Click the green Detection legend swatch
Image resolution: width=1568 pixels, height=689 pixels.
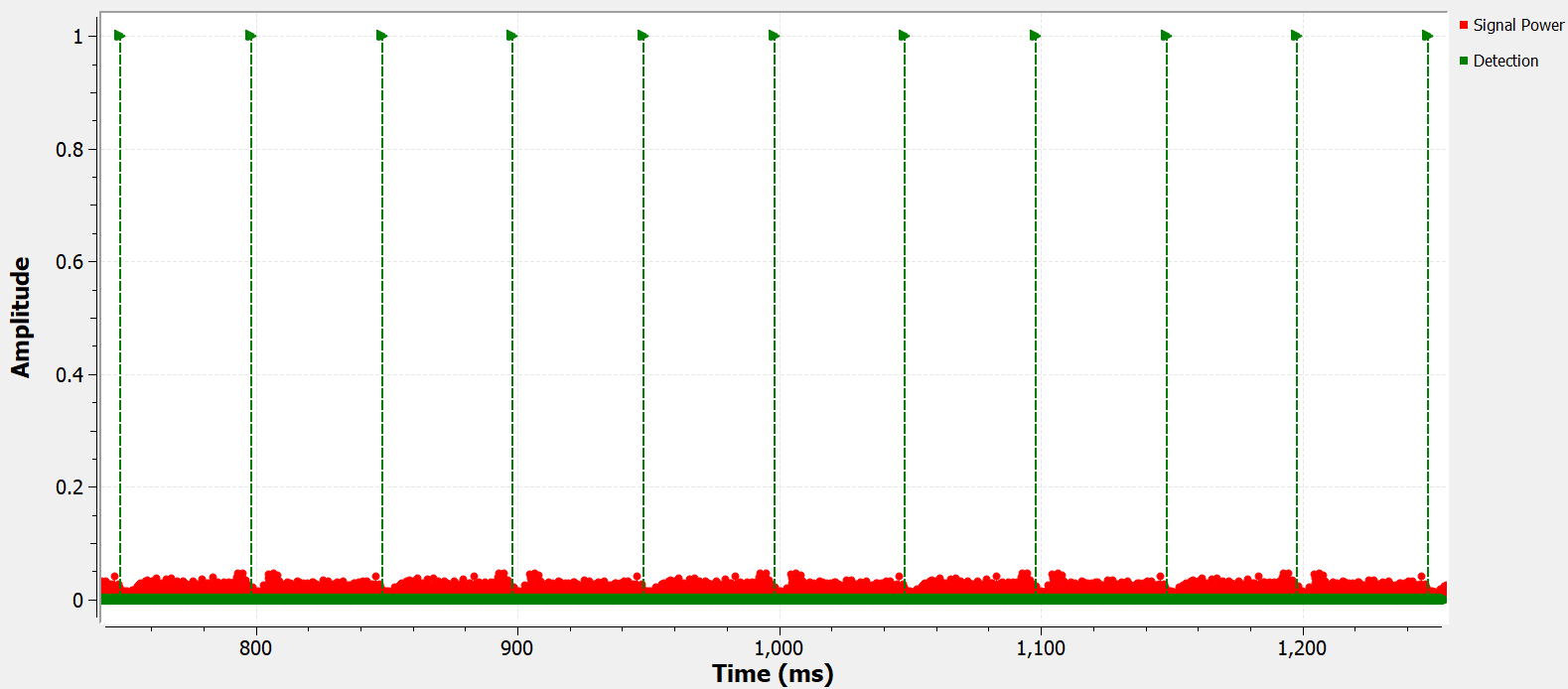click(1464, 61)
